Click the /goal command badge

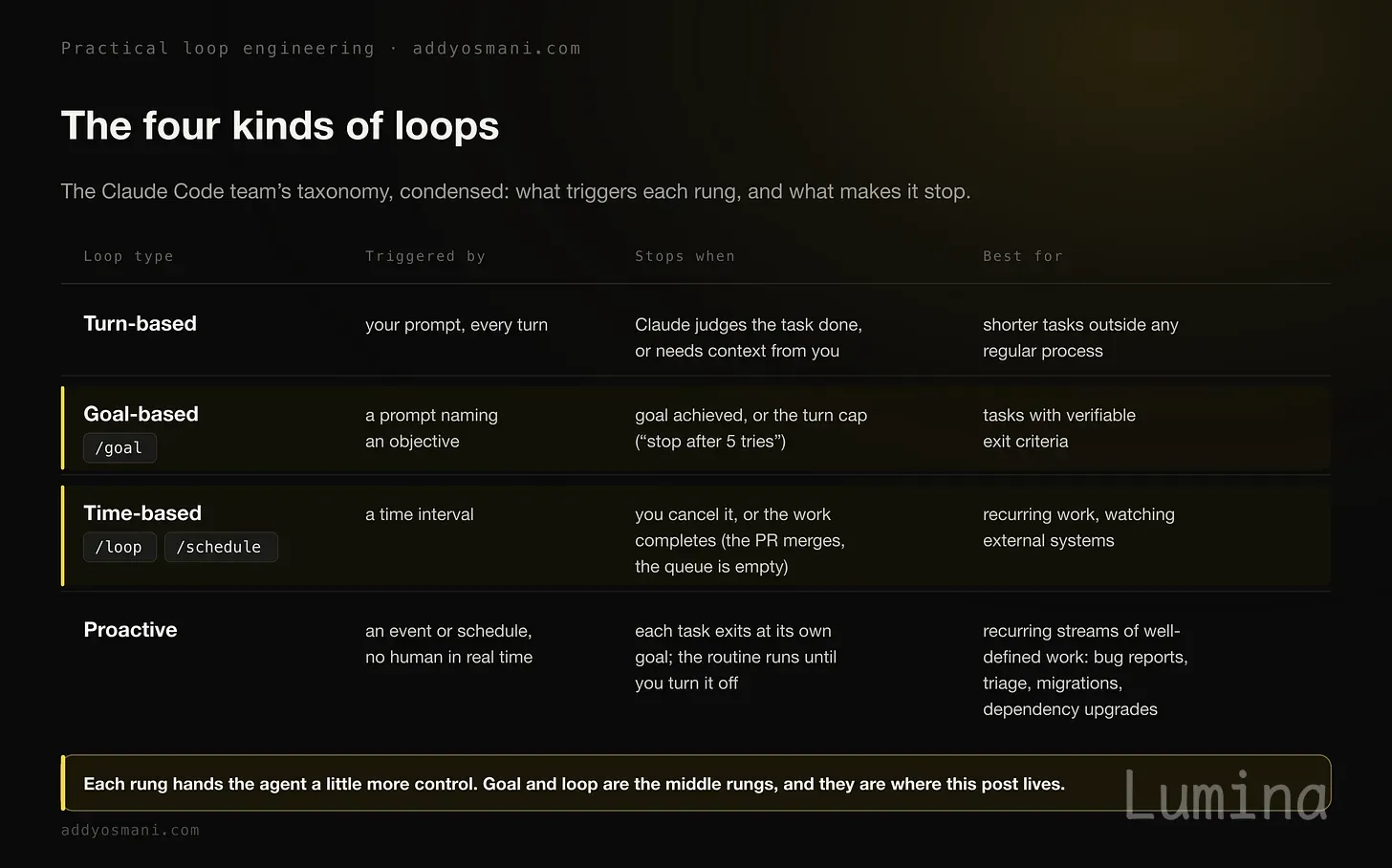120,447
